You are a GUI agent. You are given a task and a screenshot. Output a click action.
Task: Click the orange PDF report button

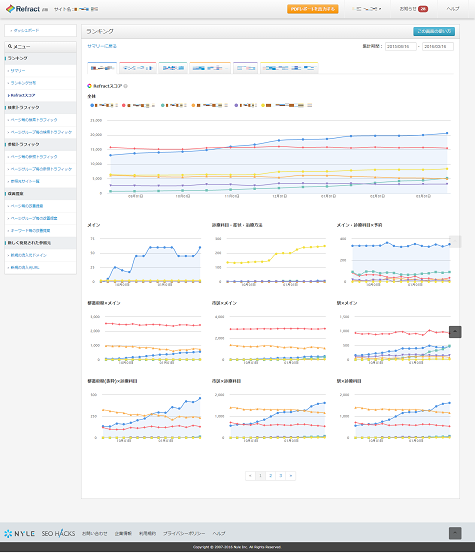point(312,9)
